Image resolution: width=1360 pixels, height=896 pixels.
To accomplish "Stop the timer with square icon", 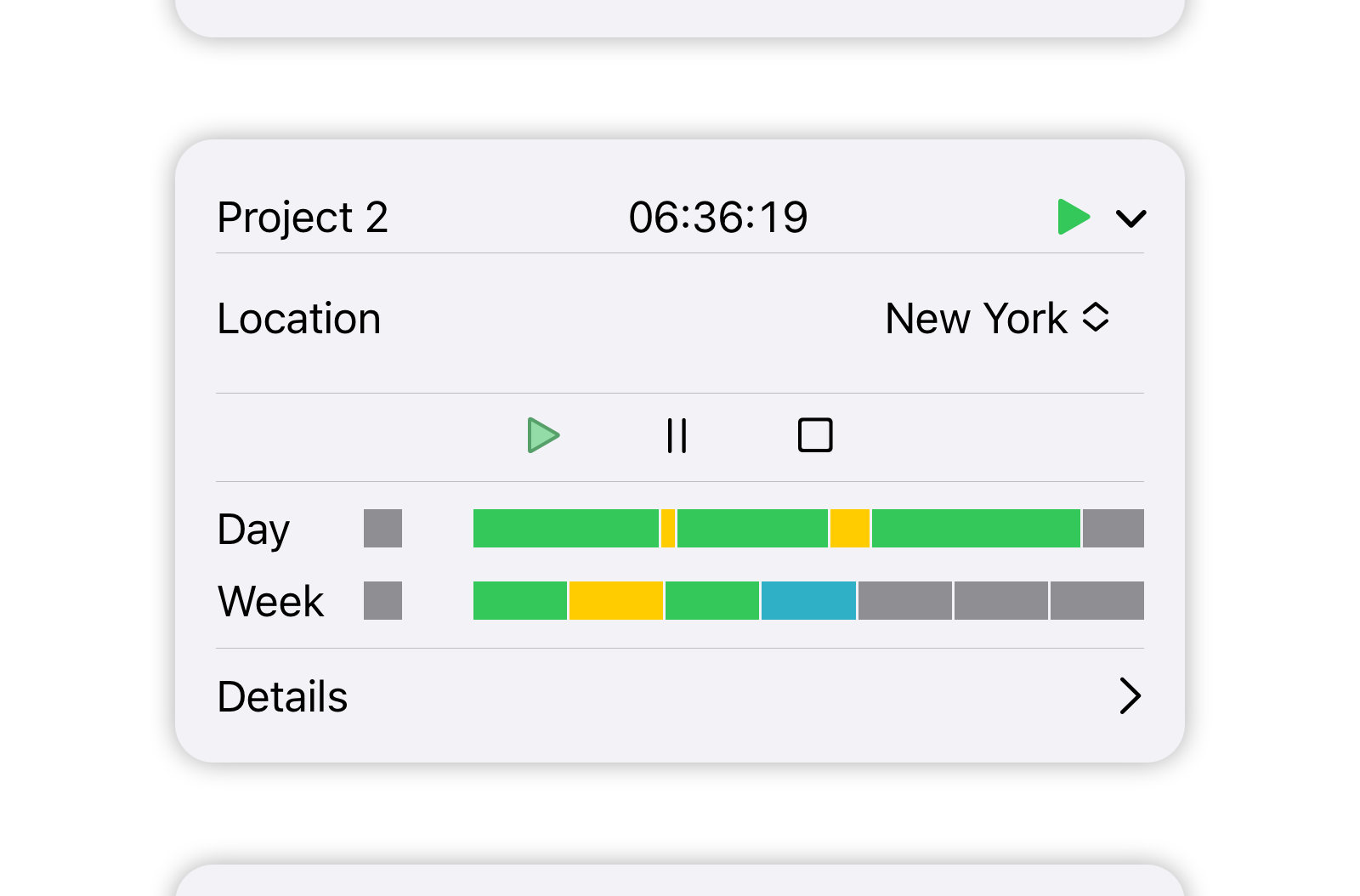I will (814, 435).
